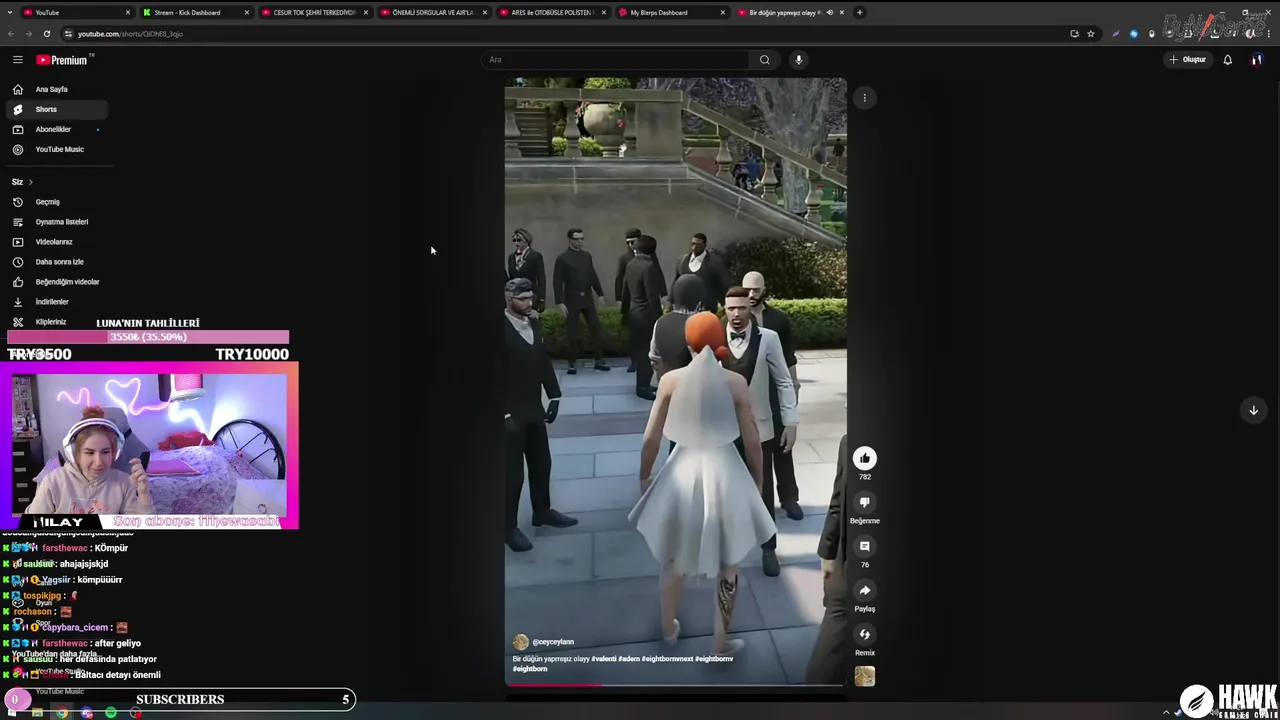Click the address bar URL
This screenshot has height=720, width=1280.
pos(130,34)
